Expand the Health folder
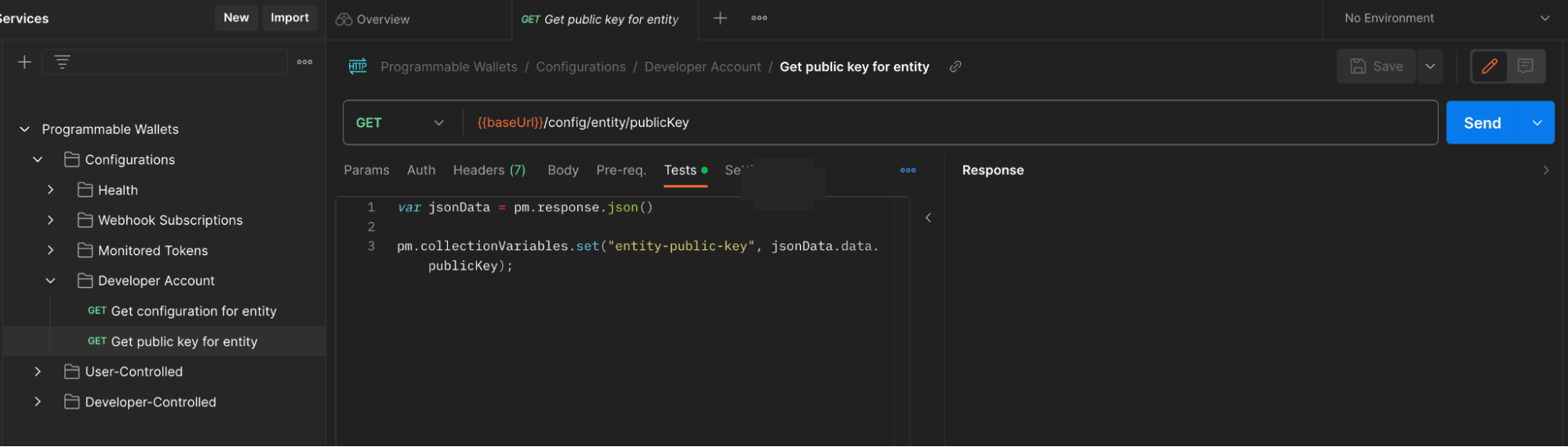 (50, 190)
